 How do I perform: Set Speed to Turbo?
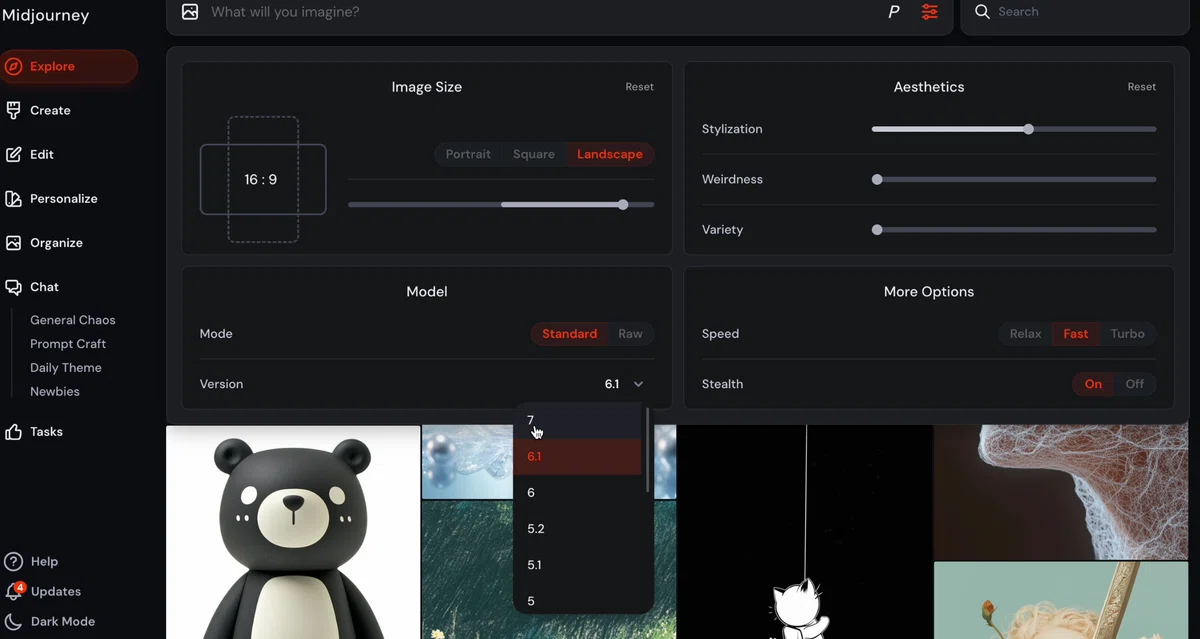pyautogui.click(x=1128, y=334)
